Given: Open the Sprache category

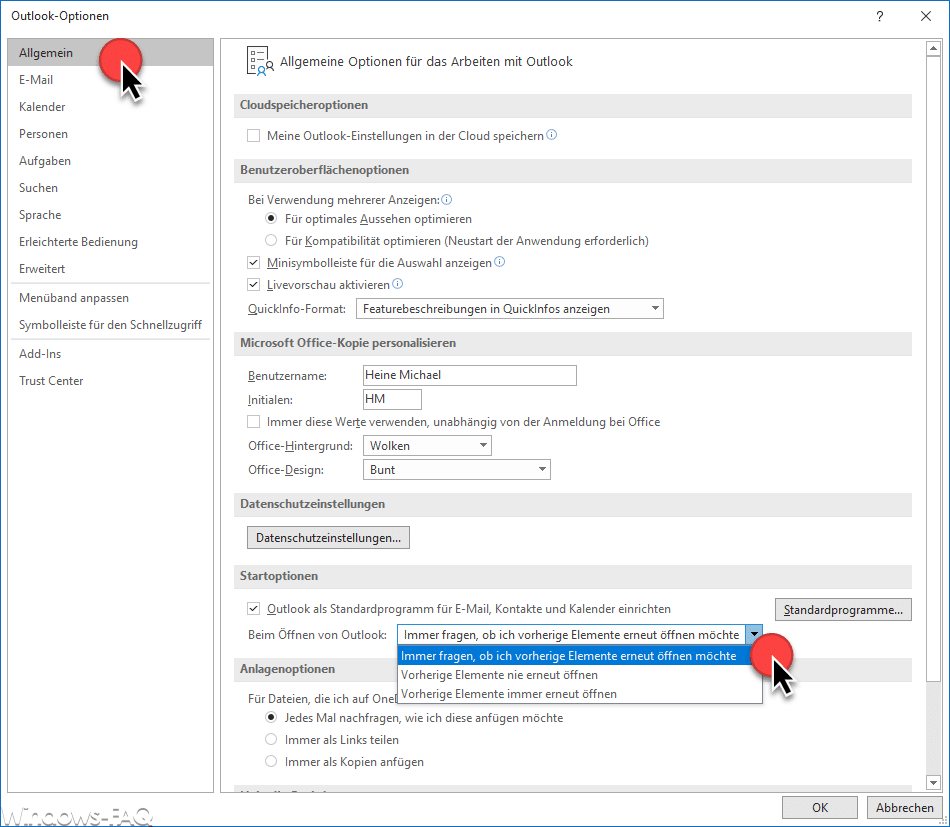Looking at the screenshot, I should (x=111, y=214).
